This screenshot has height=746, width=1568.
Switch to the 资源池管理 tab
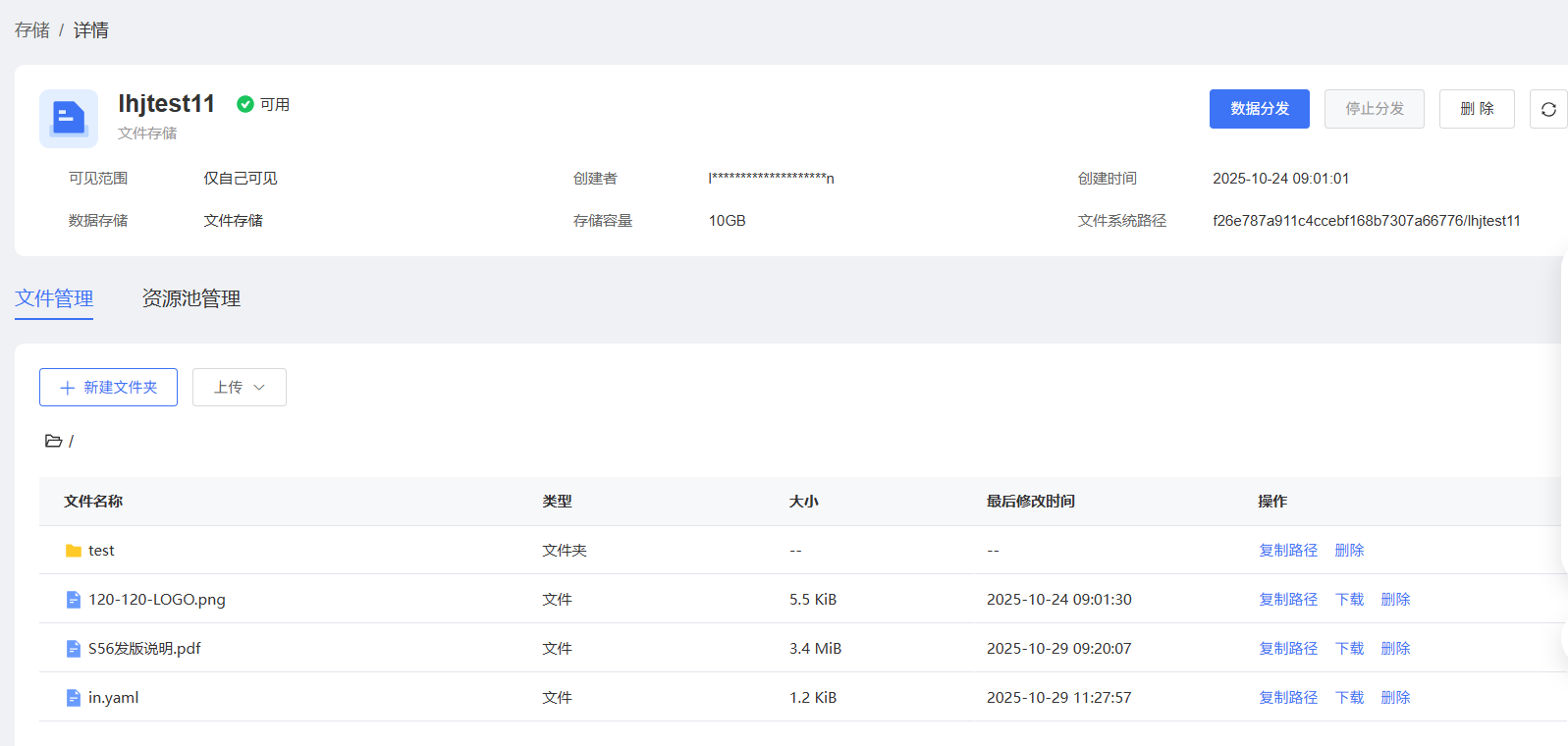[x=191, y=298]
